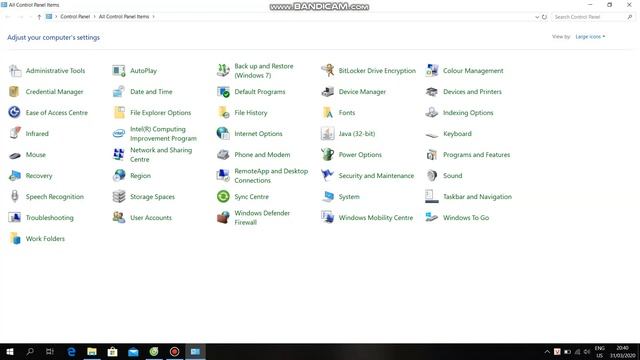Open Task View in the taskbar
This screenshot has width=640, height=360.
[50, 351]
